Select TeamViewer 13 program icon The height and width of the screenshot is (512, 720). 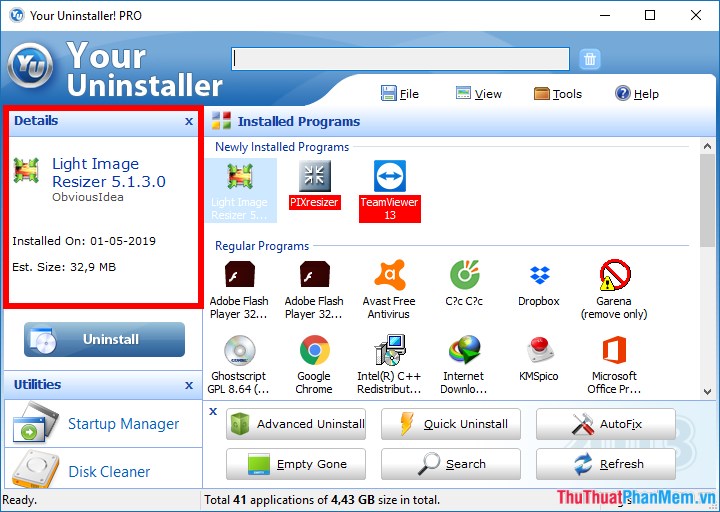click(x=390, y=176)
